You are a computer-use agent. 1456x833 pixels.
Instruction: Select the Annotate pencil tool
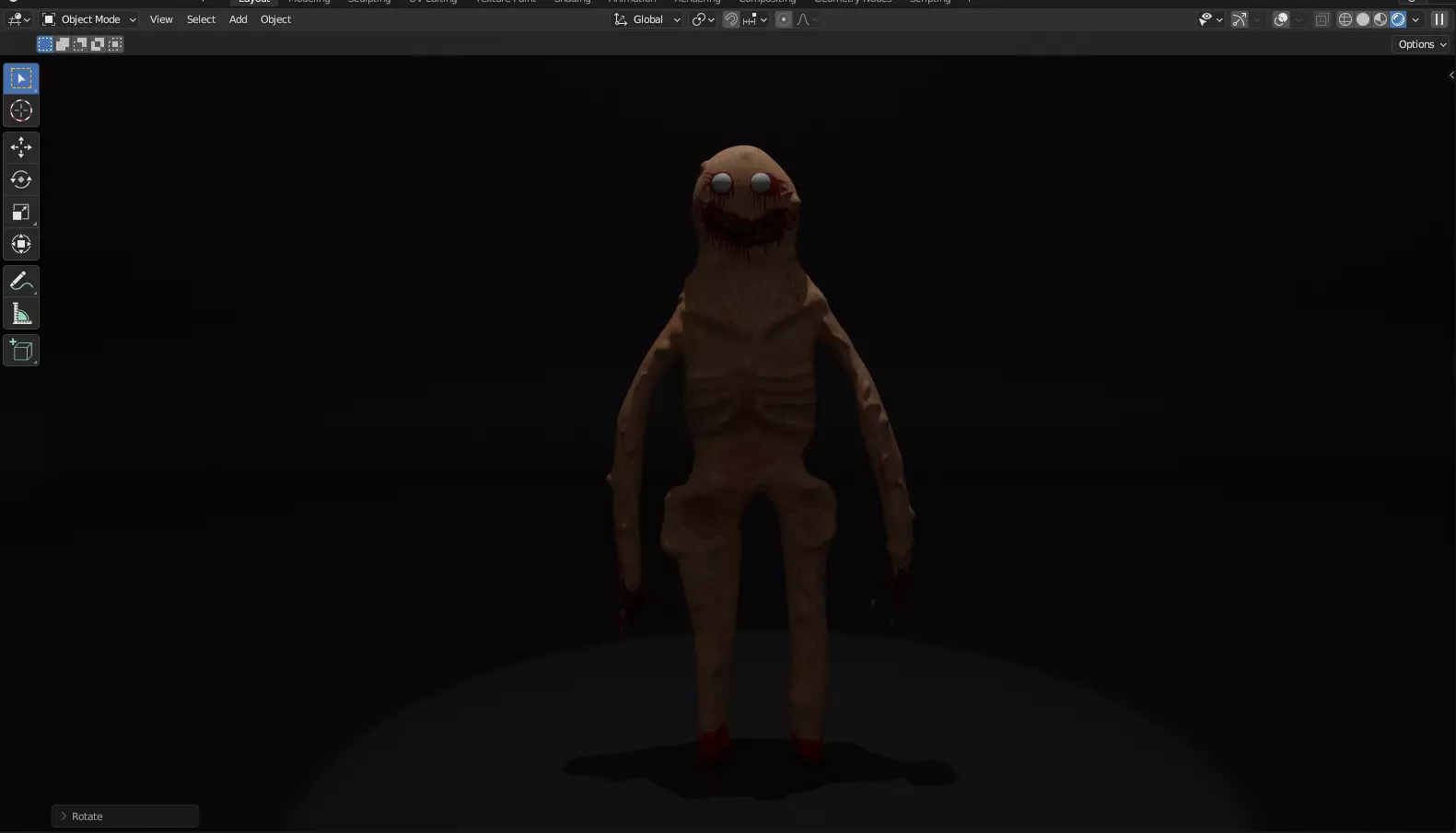[21, 282]
